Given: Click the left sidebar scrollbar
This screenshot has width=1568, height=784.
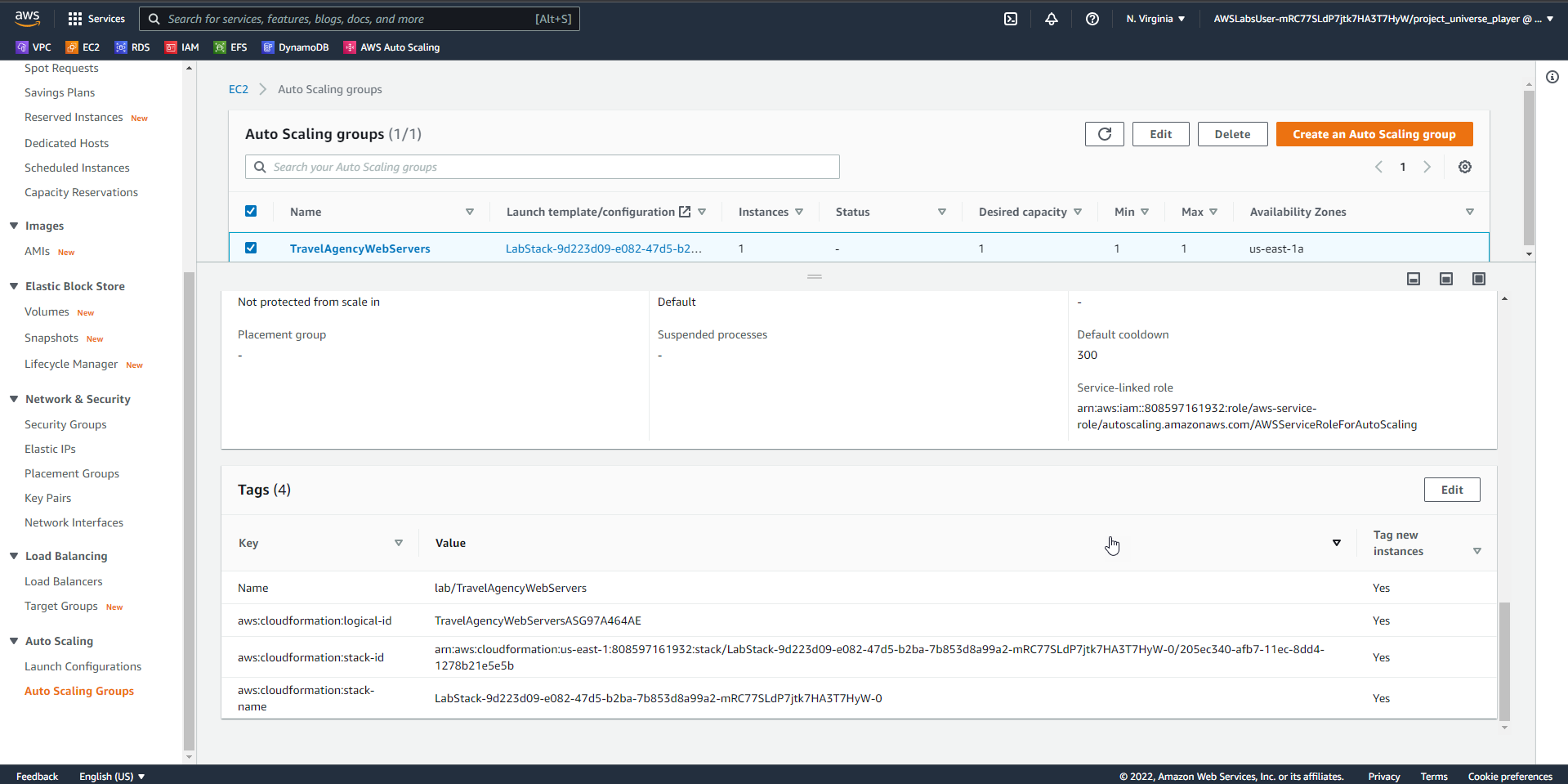Looking at the screenshot, I should 190,511.
